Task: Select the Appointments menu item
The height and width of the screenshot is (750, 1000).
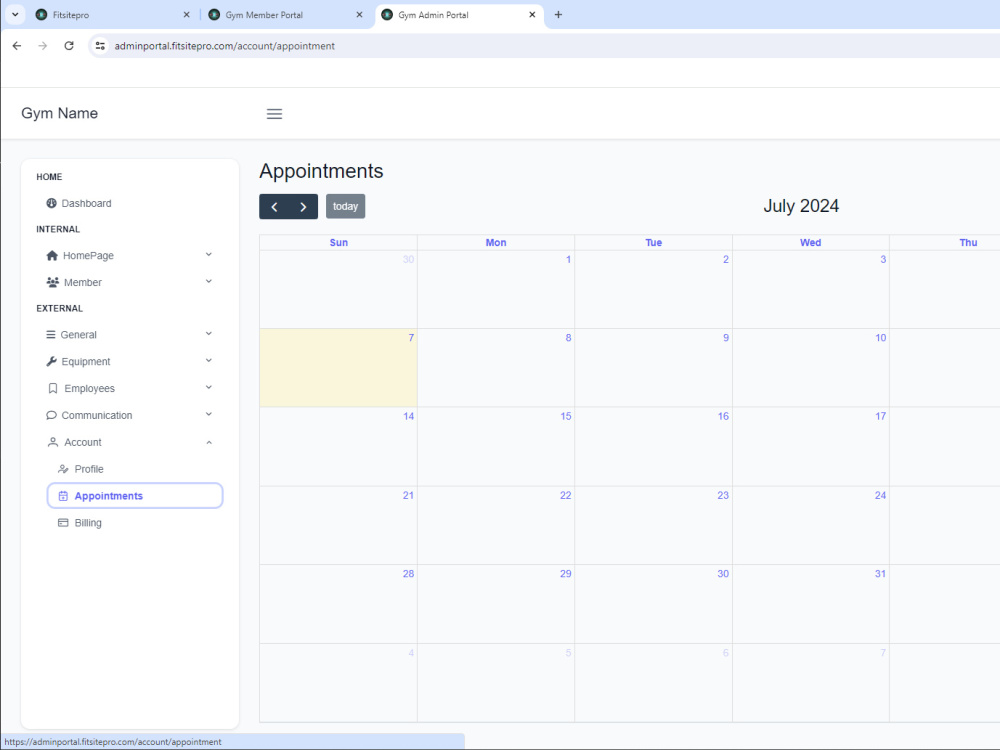Action: (135, 496)
